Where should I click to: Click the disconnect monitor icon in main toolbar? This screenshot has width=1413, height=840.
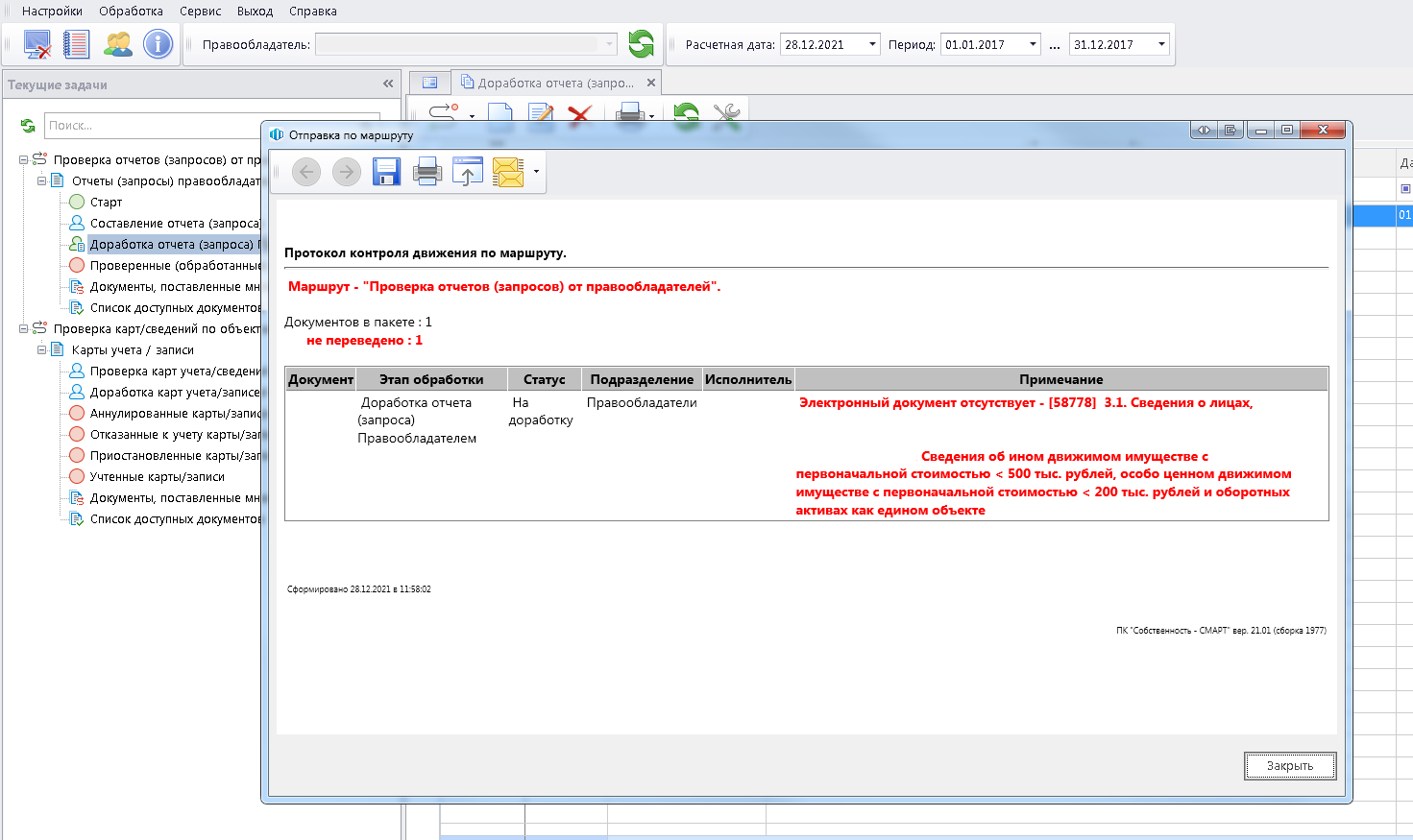[x=37, y=44]
